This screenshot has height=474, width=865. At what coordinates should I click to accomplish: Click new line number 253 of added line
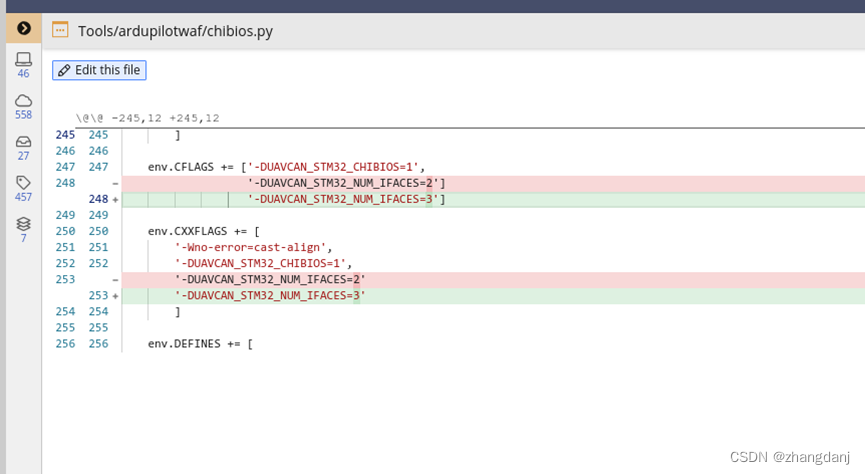click(98, 296)
